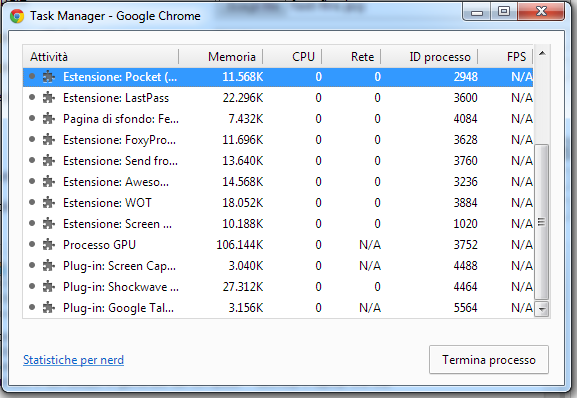Viewport: 577px width, 398px height.
Task: Click process ID 3884
Action: coord(466,203)
